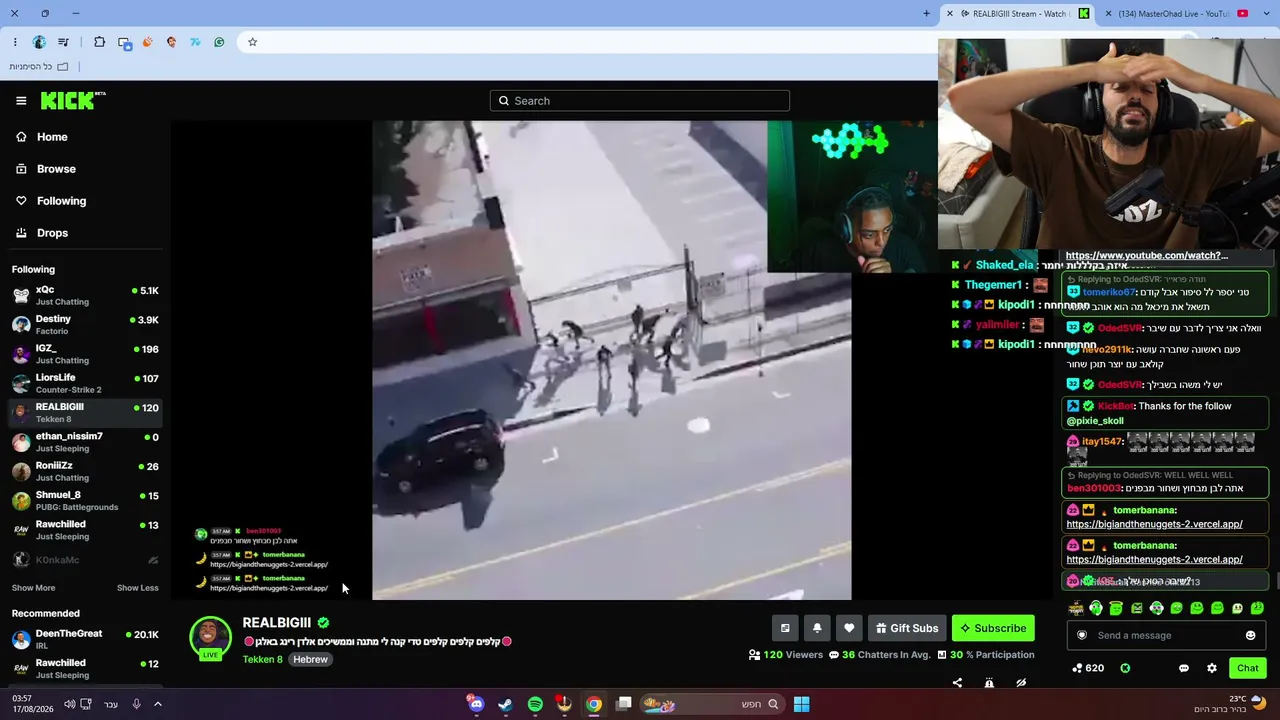Screen dimensions: 1280x720
Task: Toggle the notification bell for REALBIGIII
Action: 817,628
